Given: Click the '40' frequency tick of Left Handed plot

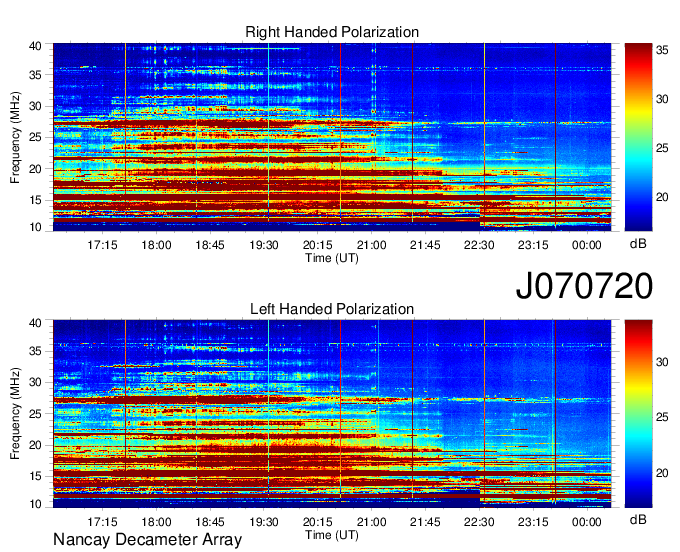Looking at the screenshot, I should pos(35,323).
